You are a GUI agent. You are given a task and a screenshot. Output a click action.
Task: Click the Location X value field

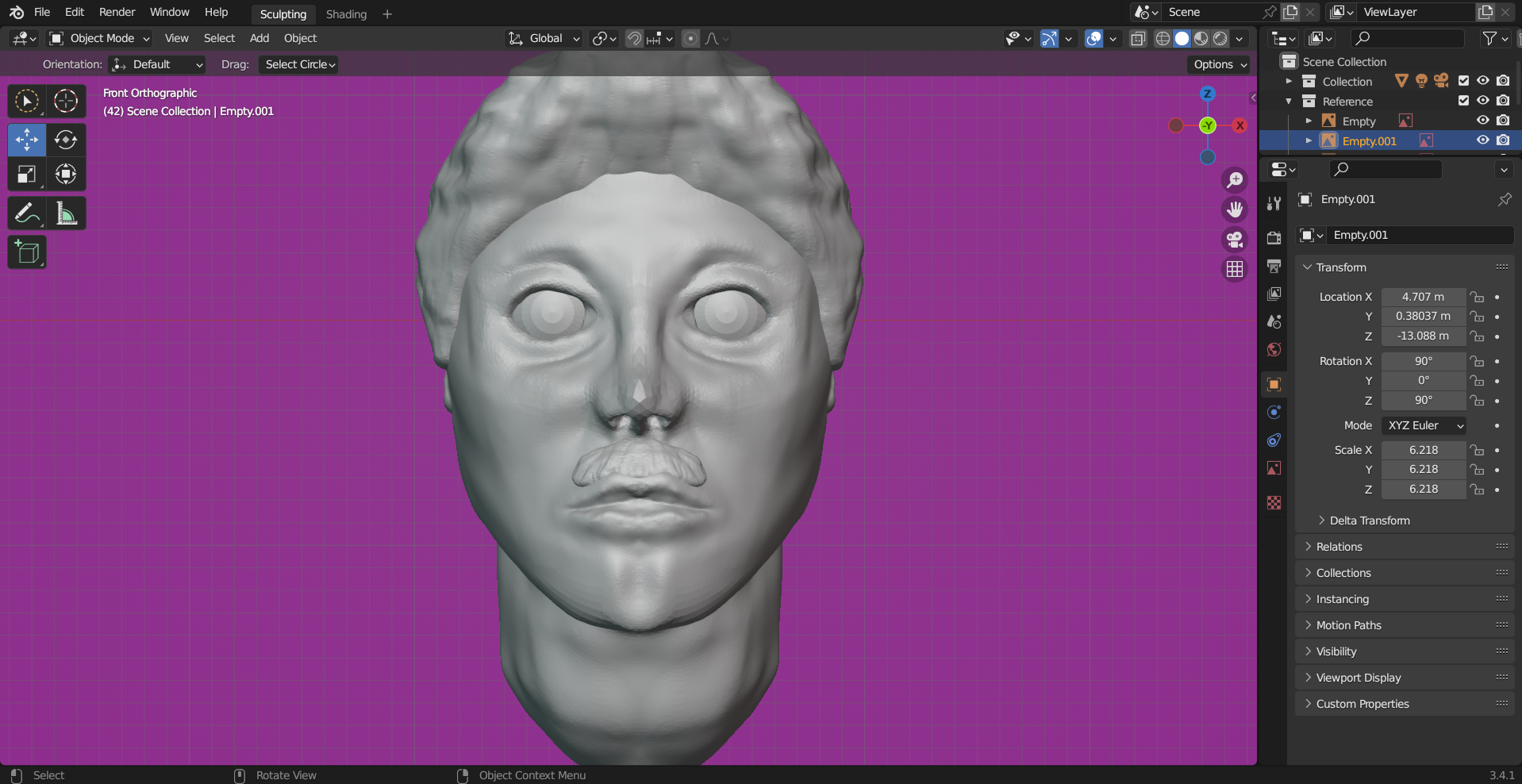1424,297
